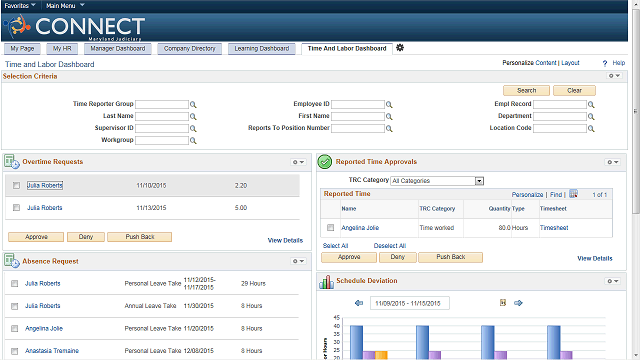Tick Anastasia Tremaine absence request checkbox
Image resolution: width=640 pixels, height=360 pixels.
click(15, 351)
